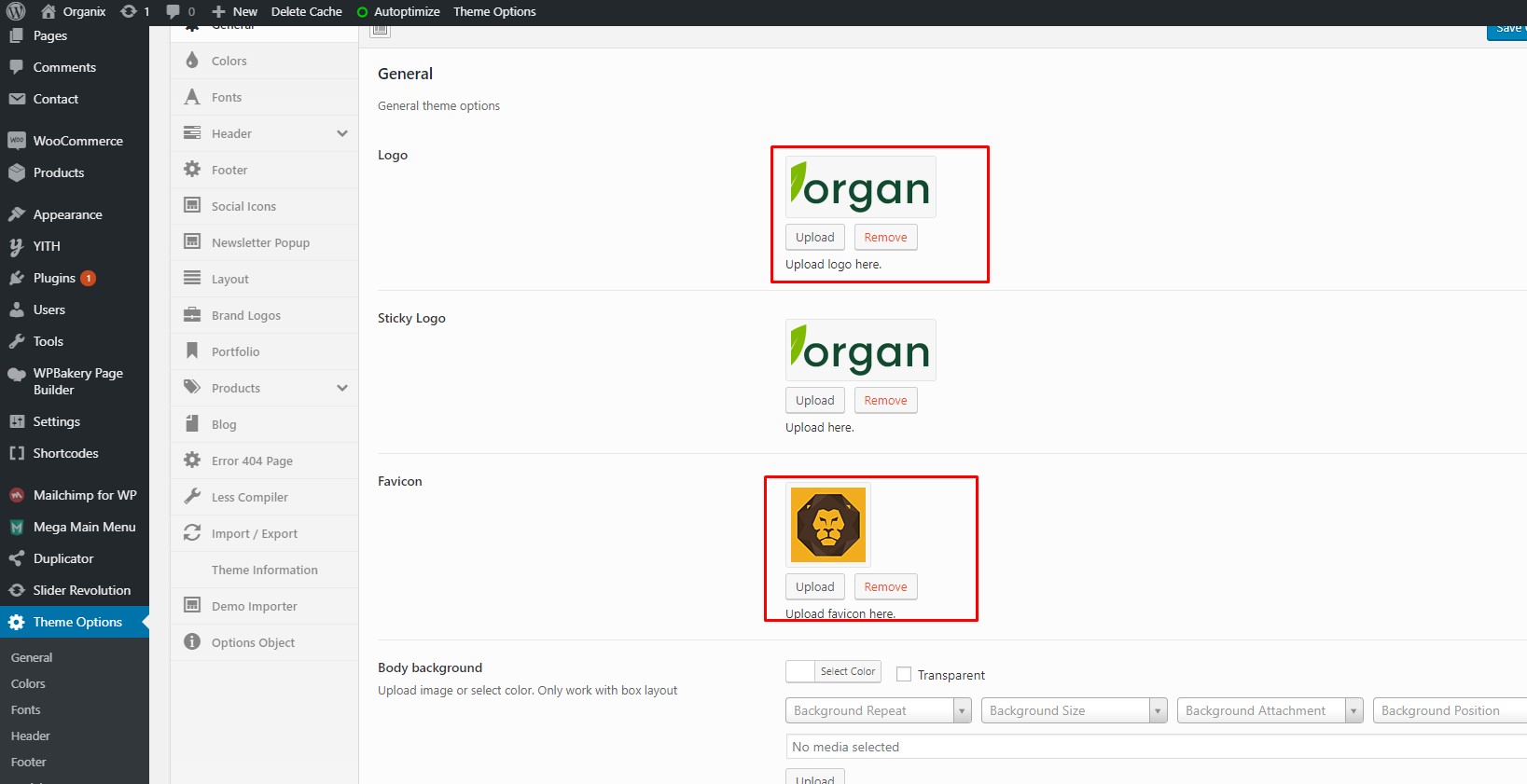The width and height of the screenshot is (1527, 784).
Task: Click the Plugins plug icon in sidebar
Action: tap(17, 278)
